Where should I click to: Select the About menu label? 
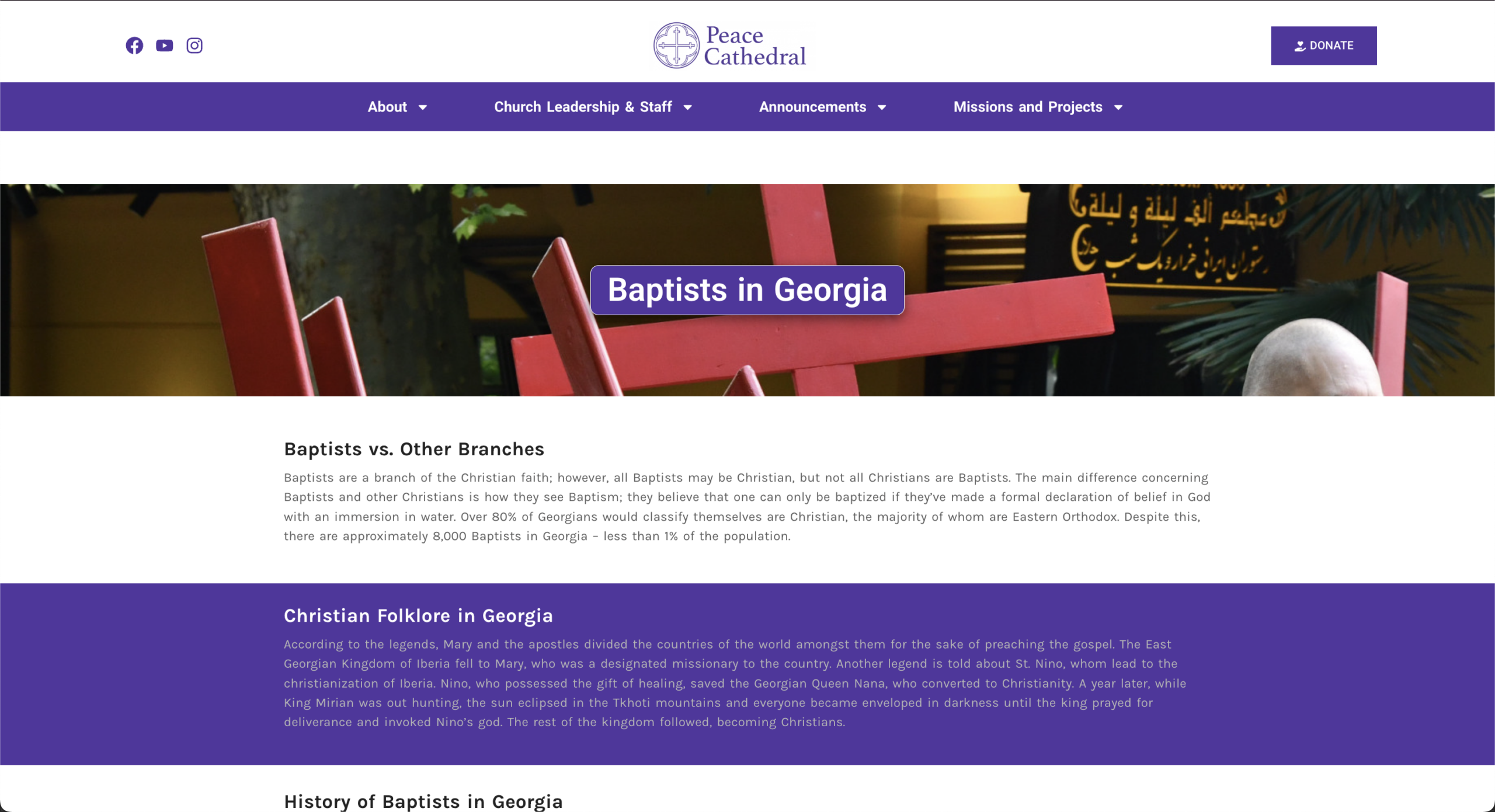(x=387, y=107)
